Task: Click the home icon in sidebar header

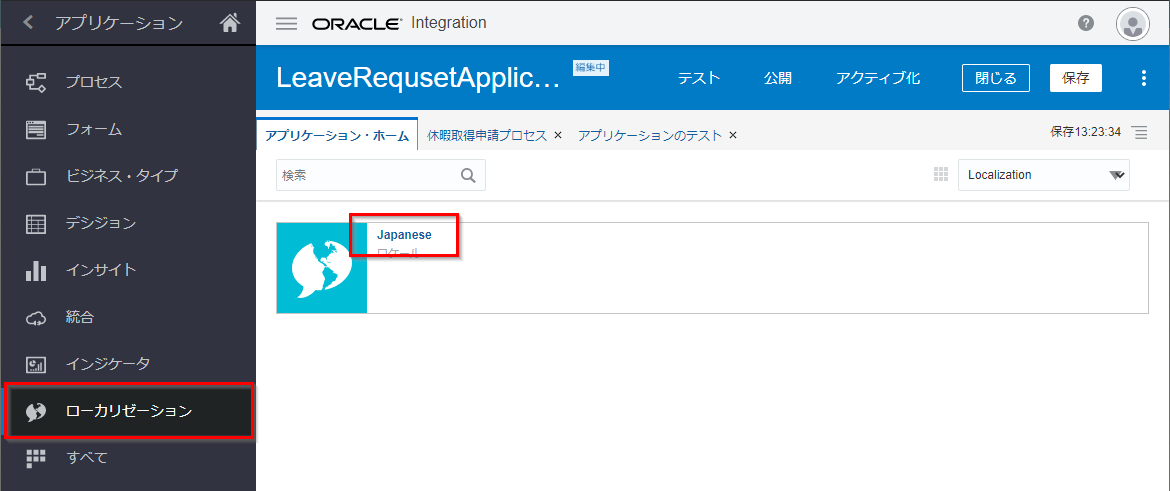Action: click(x=230, y=23)
